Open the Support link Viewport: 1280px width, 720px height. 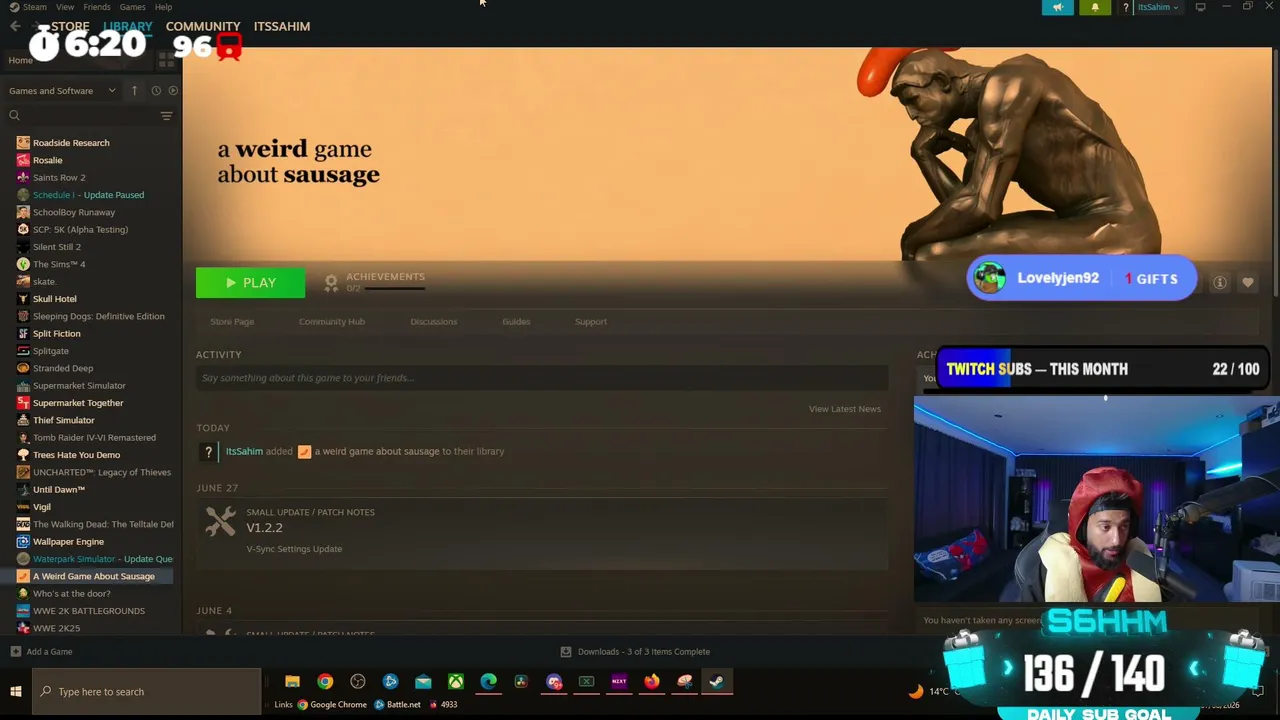tap(591, 322)
